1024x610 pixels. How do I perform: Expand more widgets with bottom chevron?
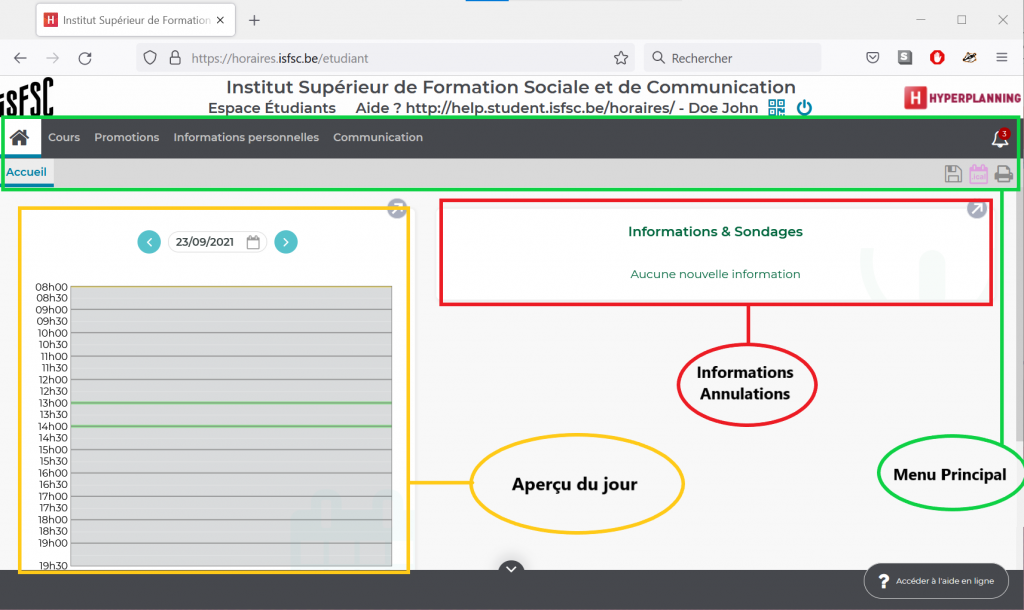point(511,568)
